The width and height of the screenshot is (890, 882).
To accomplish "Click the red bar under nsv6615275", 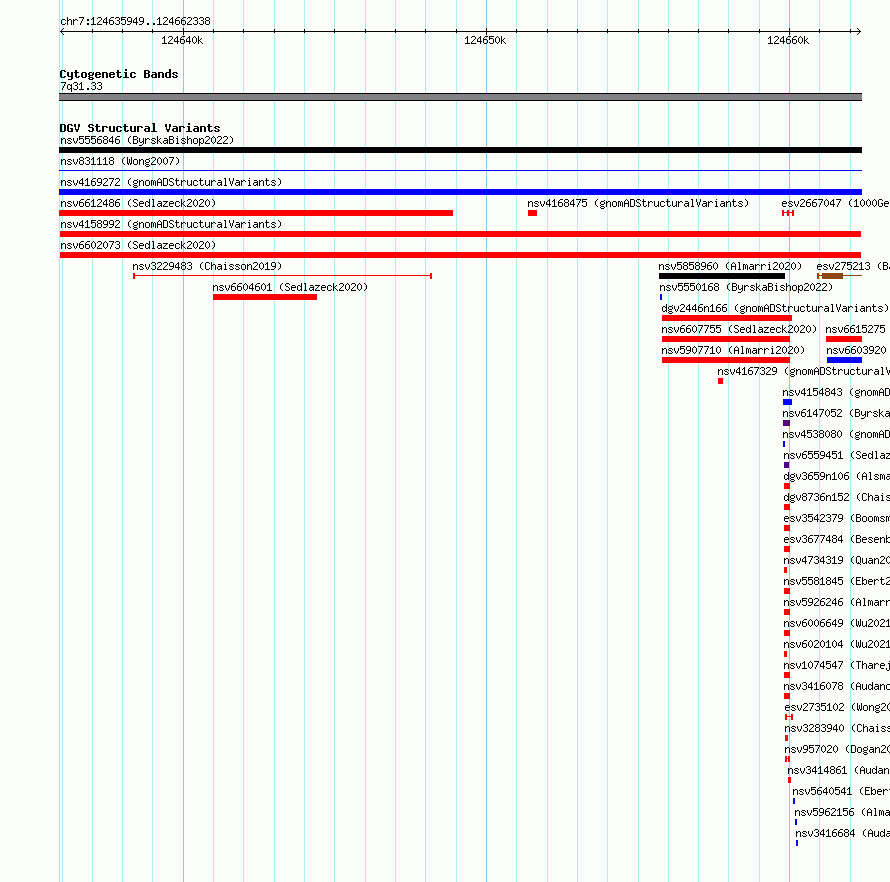I will pos(844,339).
